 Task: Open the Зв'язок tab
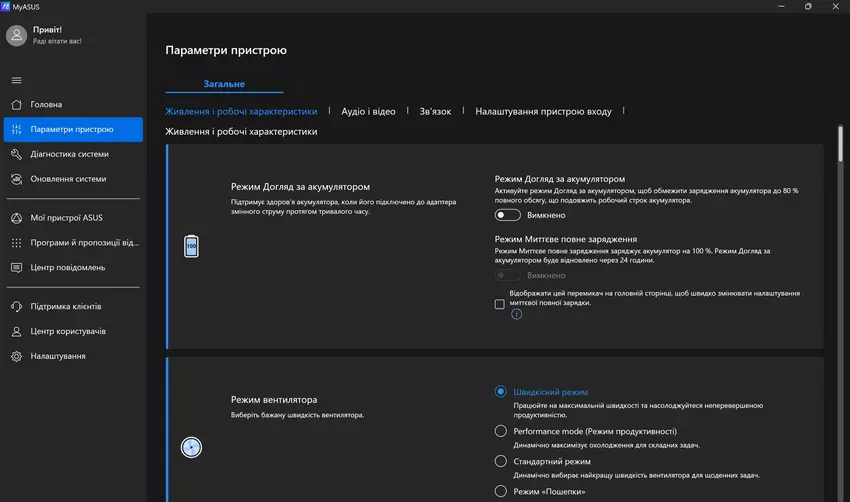coord(435,112)
